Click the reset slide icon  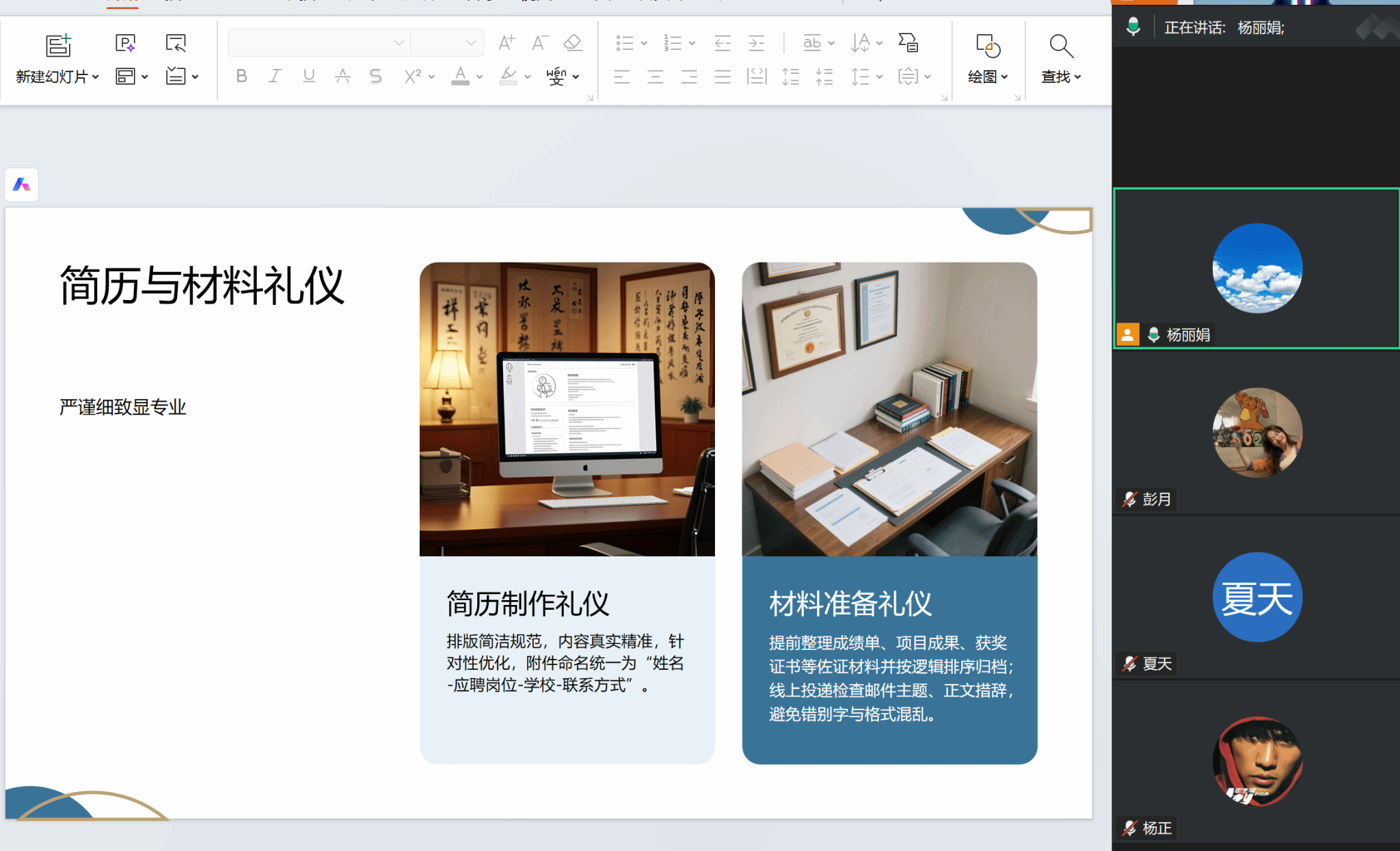tap(176, 43)
